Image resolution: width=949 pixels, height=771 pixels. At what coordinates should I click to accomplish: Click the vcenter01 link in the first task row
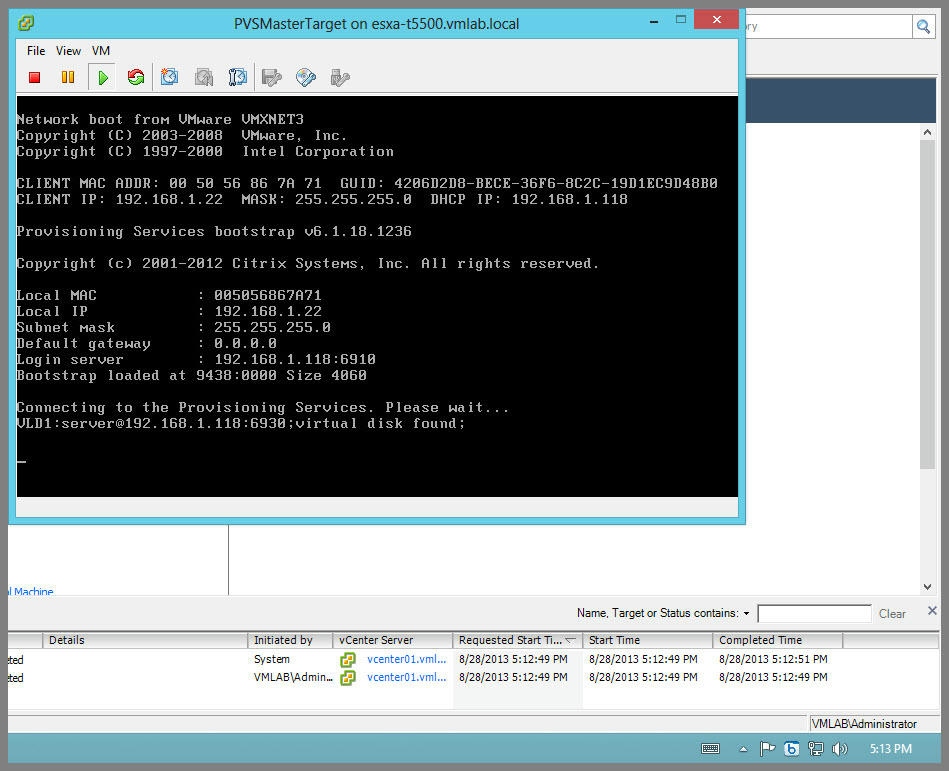pyautogui.click(x=406, y=659)
